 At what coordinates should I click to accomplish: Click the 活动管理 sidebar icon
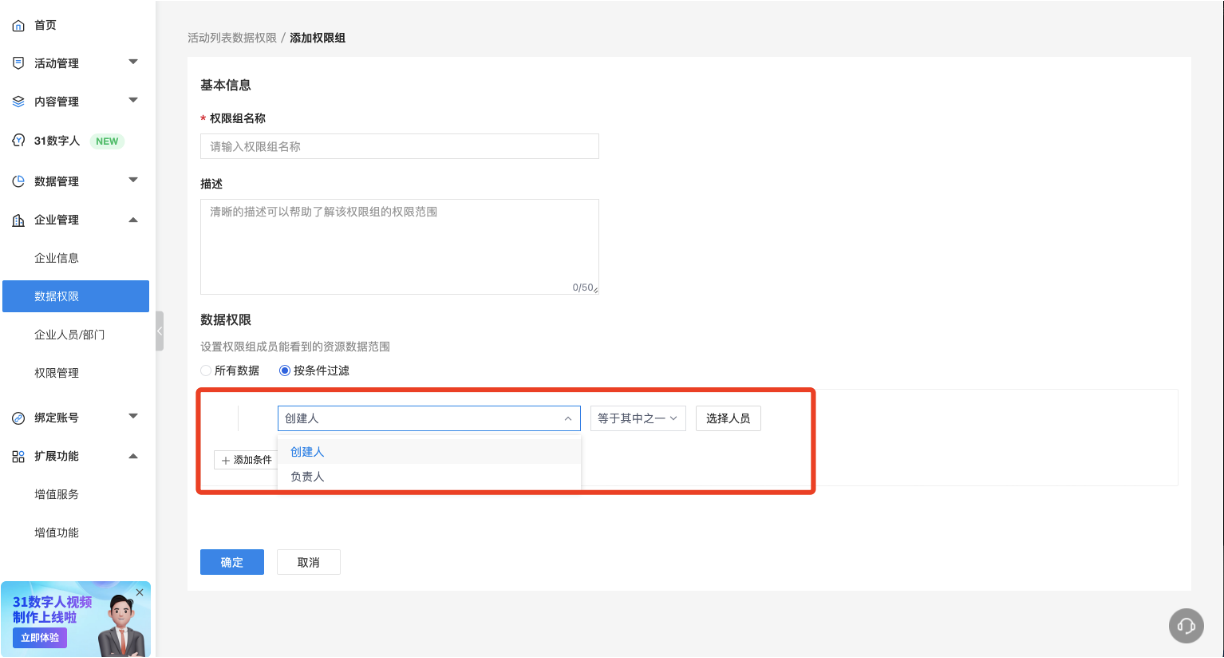(x=18, y=63)
